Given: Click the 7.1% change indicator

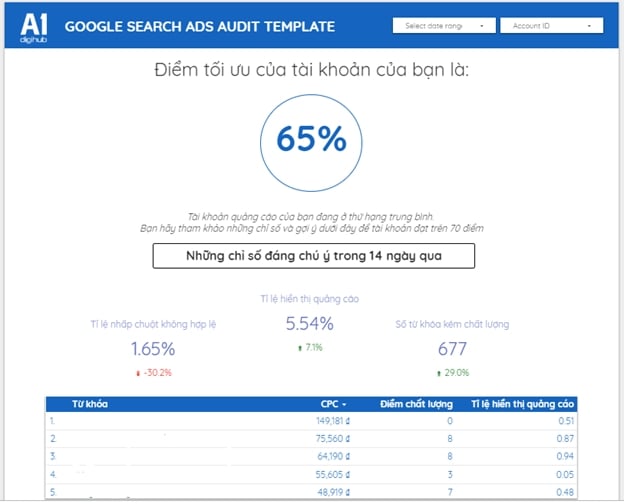Looking at the screenshot, I should (310, 348).
